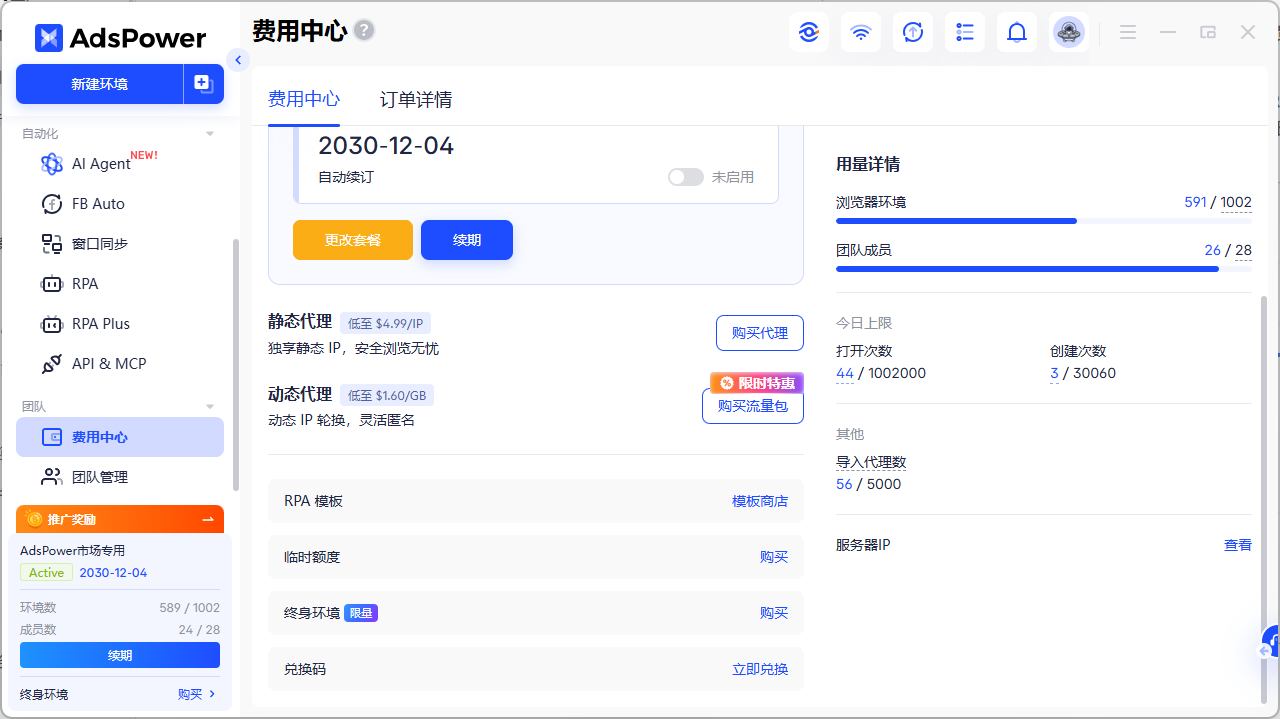This screenshot has height=719, width=1280.
Task: Open 窗口同步 window sync item
Action: click(120, 243)
